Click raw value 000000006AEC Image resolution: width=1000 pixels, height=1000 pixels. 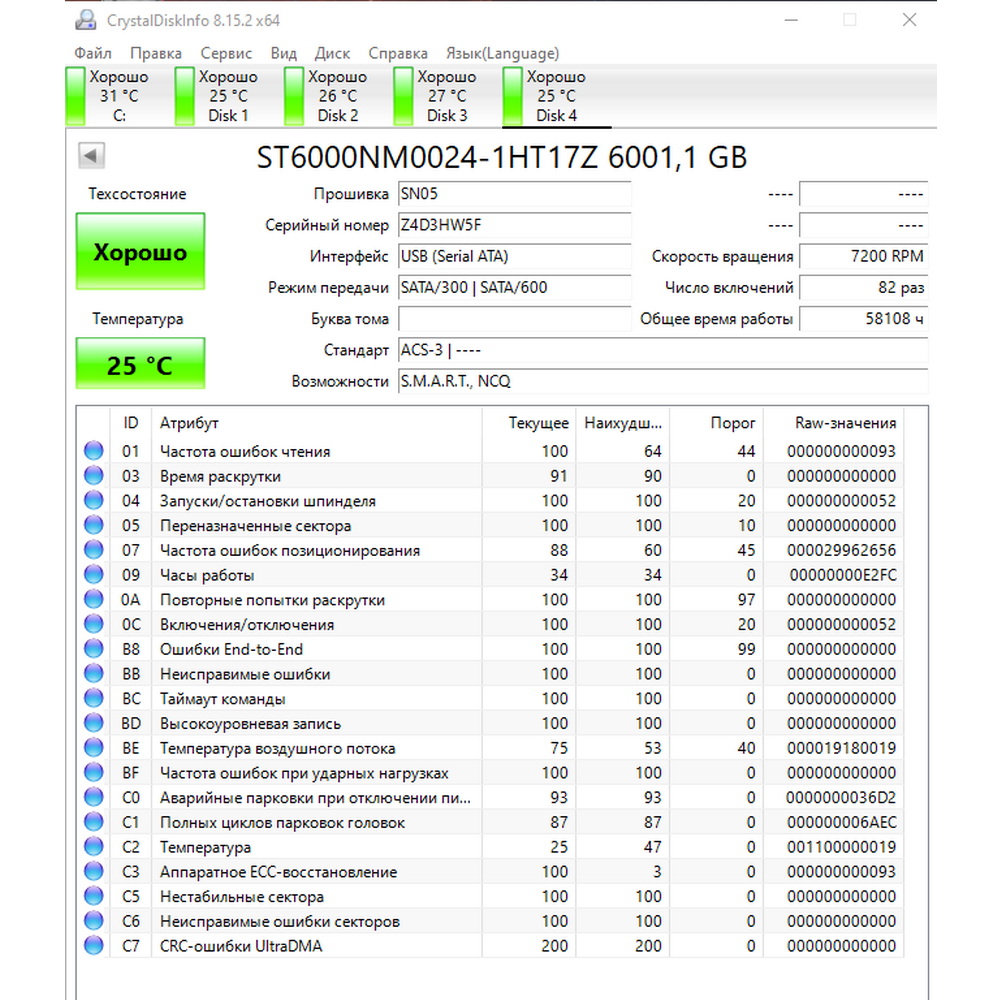[841, 823]
